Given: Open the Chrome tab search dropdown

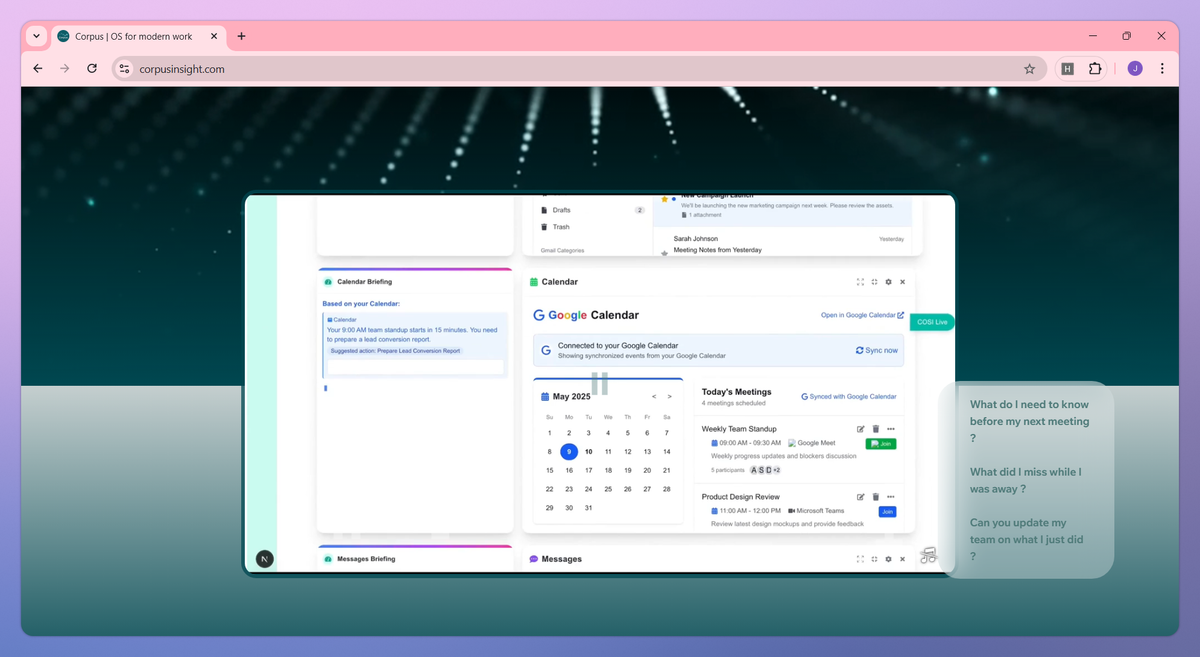Looking at the screenshot, I should (x=37, y=36).
